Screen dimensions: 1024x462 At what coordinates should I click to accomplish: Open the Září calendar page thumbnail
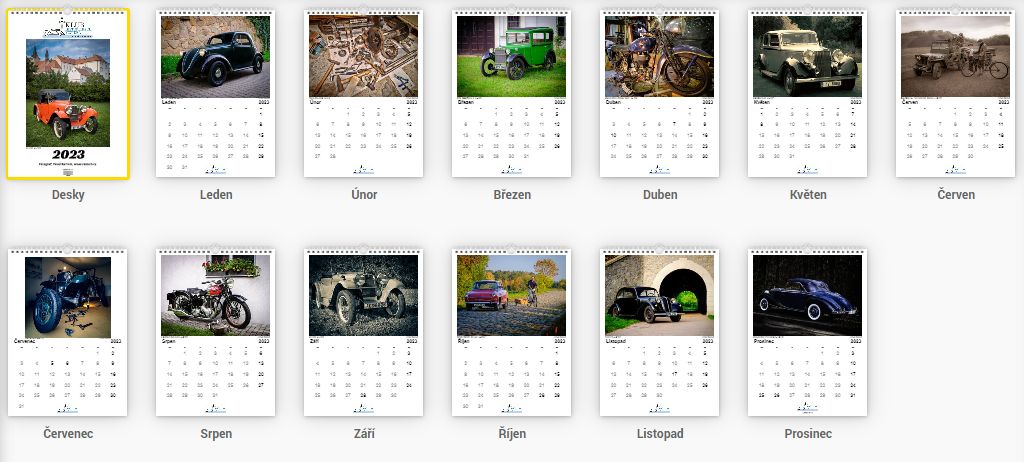[364, 333]
